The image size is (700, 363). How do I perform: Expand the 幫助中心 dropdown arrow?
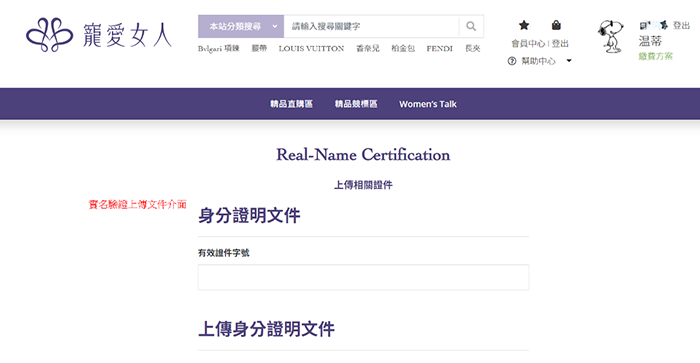(569, 61)
